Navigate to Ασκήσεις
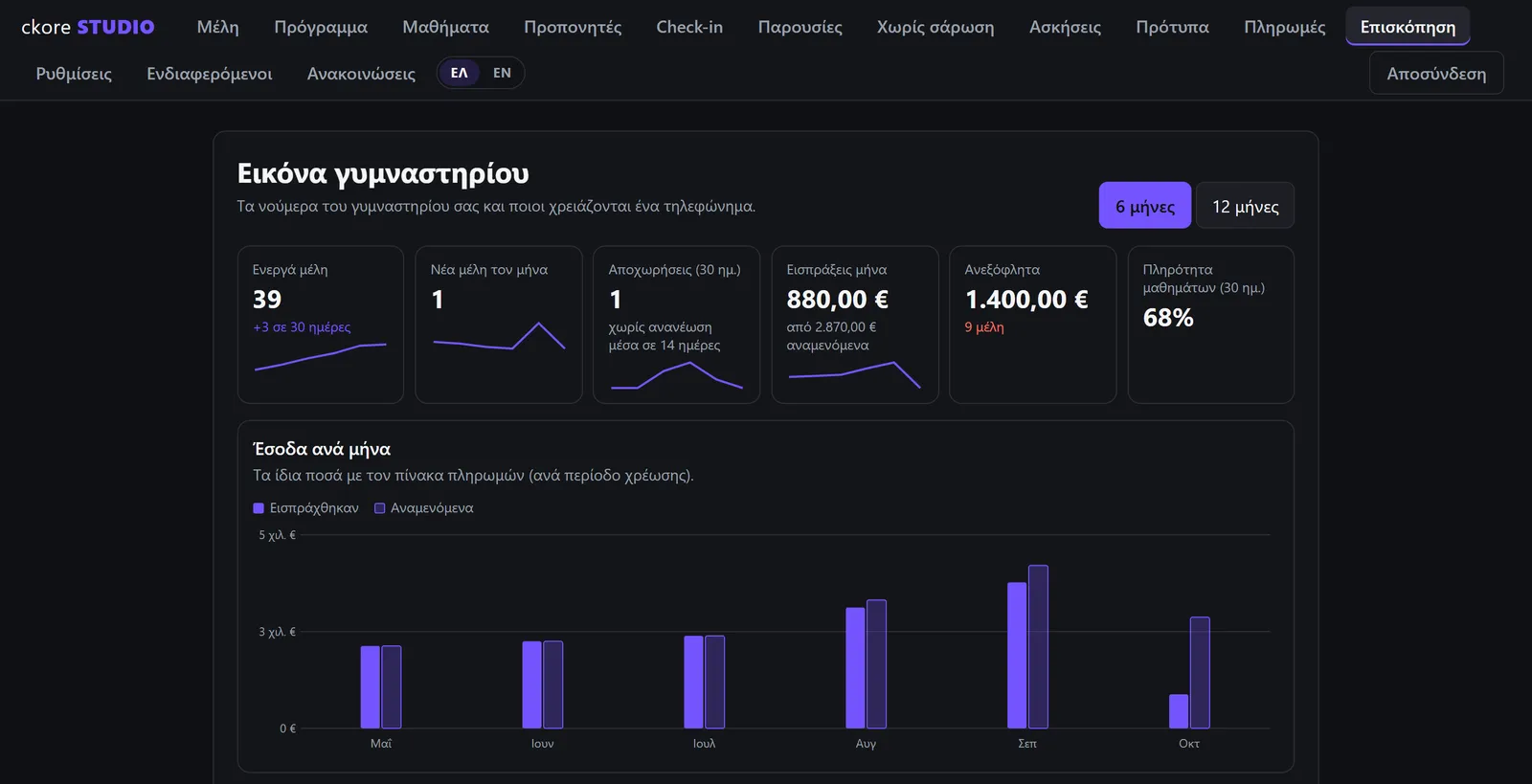The height and width of the screenshot is (784, 1532). click(x=1065, y=27)
